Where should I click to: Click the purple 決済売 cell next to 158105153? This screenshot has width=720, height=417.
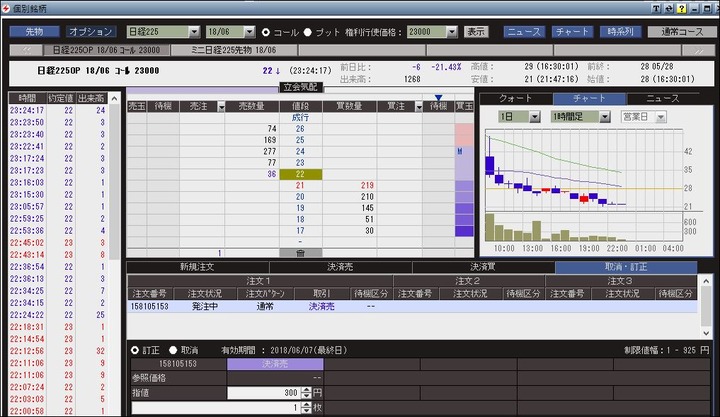click(275, 364)
